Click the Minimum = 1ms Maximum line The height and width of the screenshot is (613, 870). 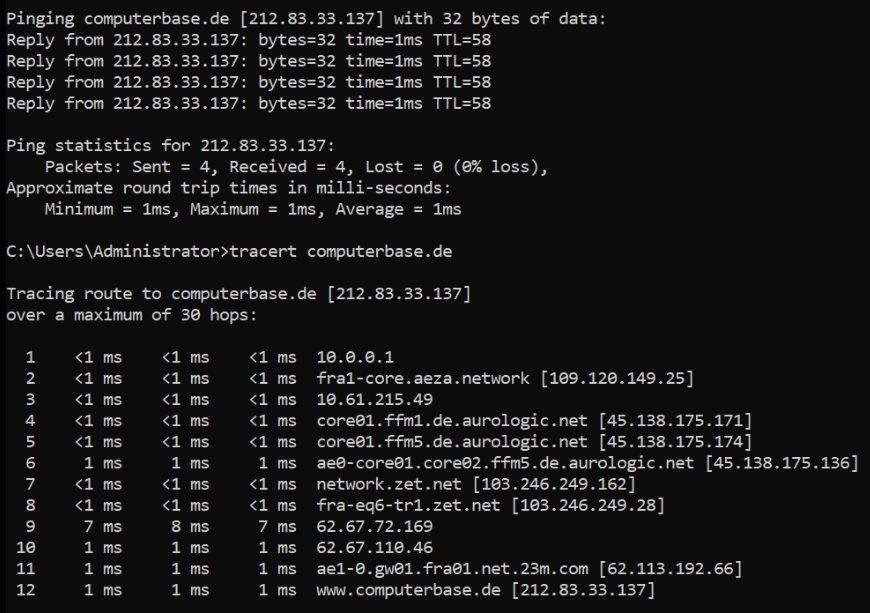(x=253, y=209)
